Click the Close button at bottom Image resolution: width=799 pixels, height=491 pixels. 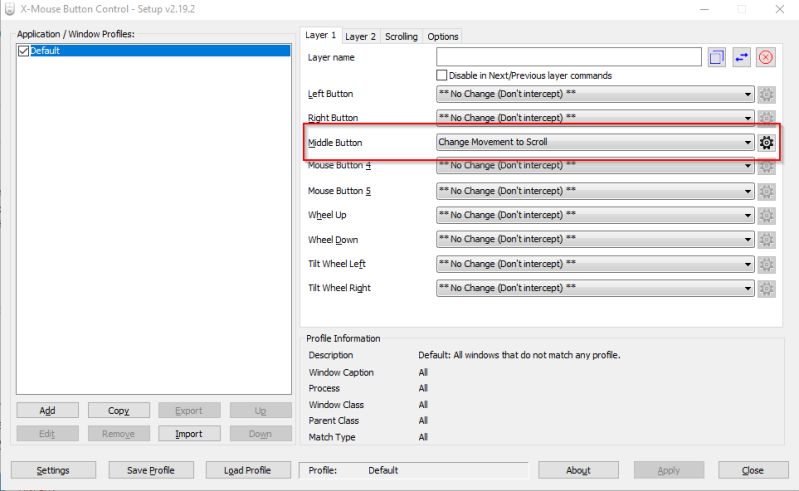pyautogui.click(x=753, y=470)
